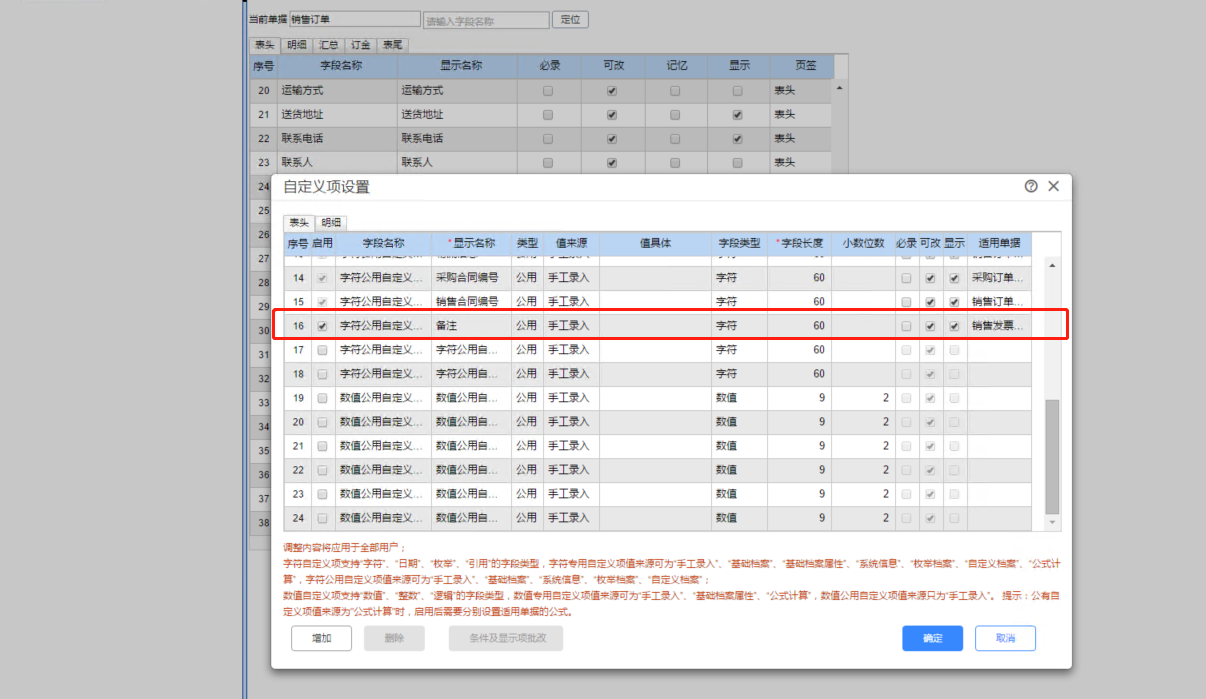
Task: Toggle 启用 checkbox in dialog row 16
Action: click(x=322, y=326)
